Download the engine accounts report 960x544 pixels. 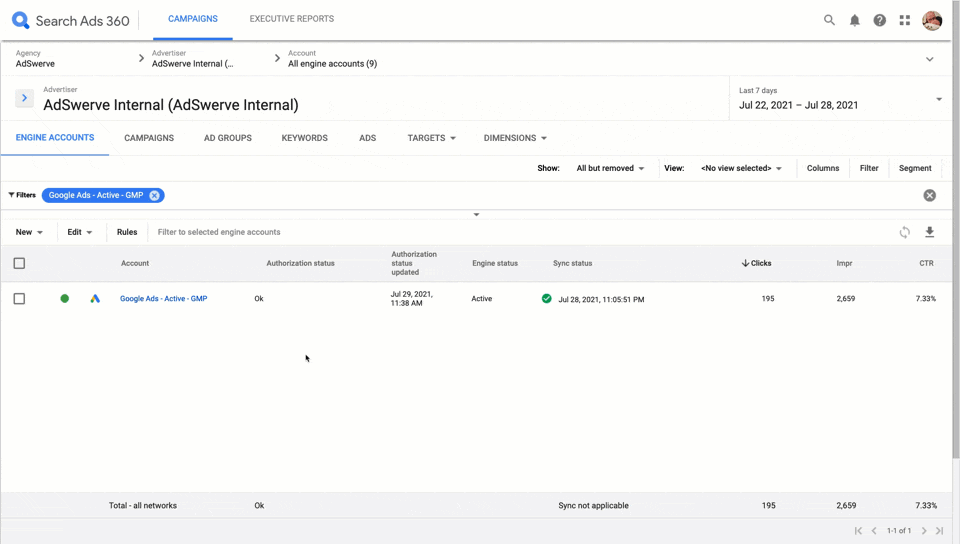[x=929, y=232]
